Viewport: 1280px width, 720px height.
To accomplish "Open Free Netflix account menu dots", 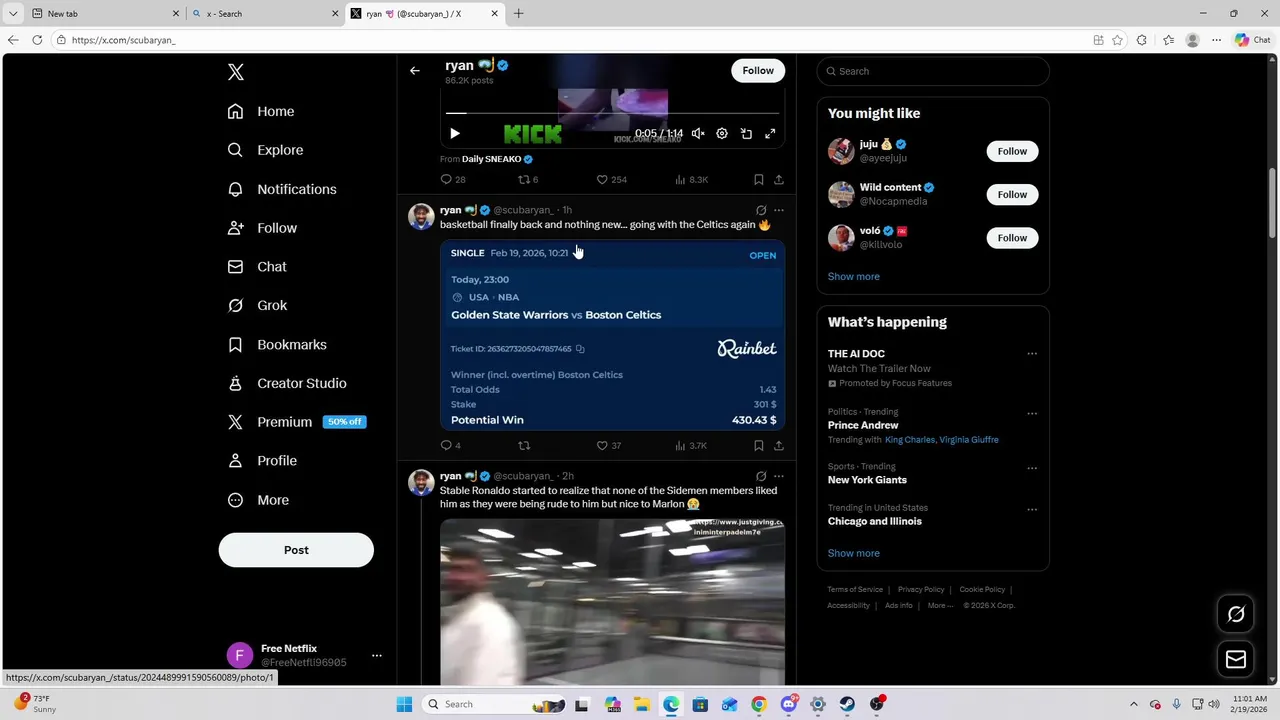I will pyautogui.click(x=377, y=656).
